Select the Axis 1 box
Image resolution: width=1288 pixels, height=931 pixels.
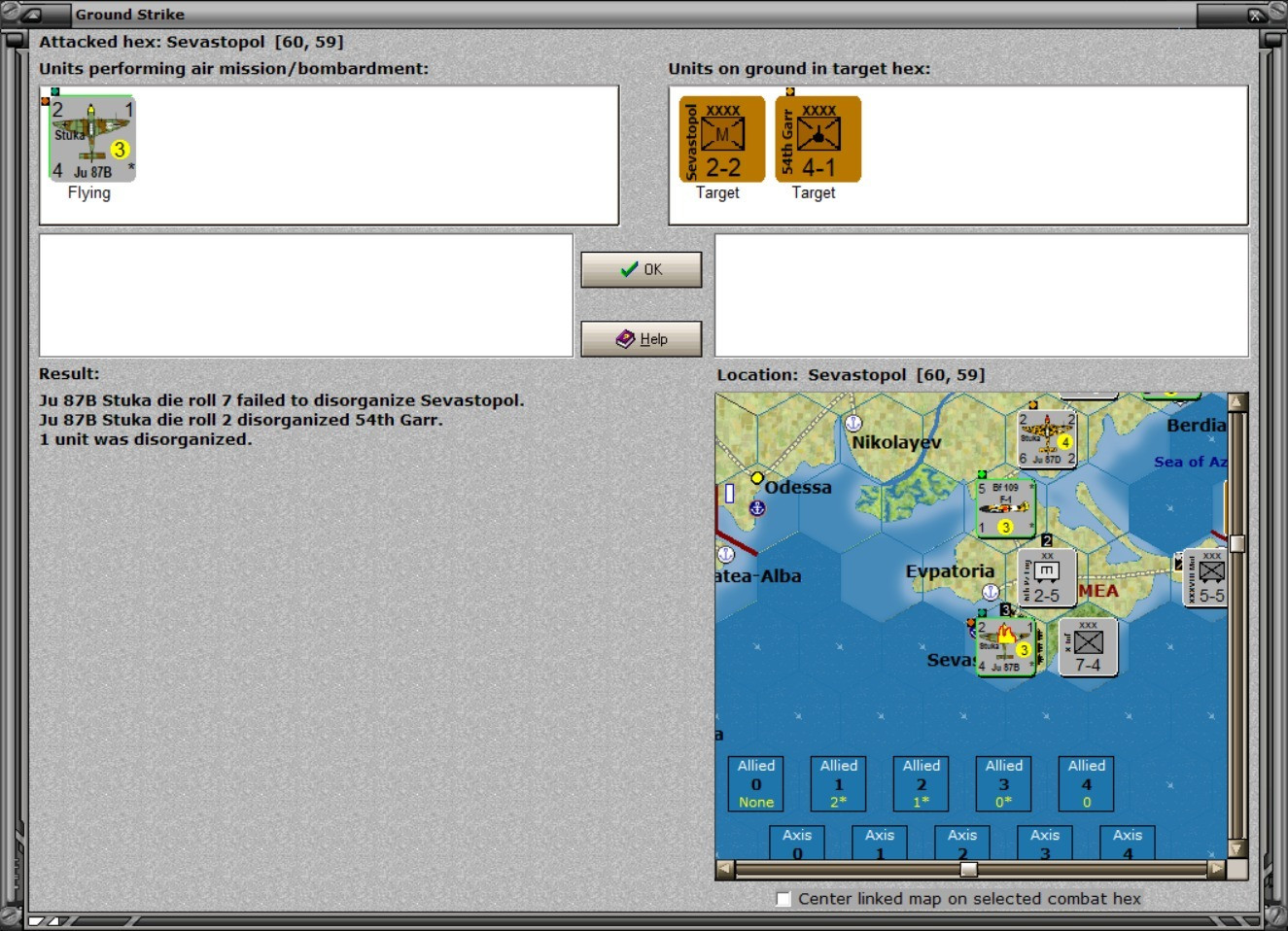(879, 843)
